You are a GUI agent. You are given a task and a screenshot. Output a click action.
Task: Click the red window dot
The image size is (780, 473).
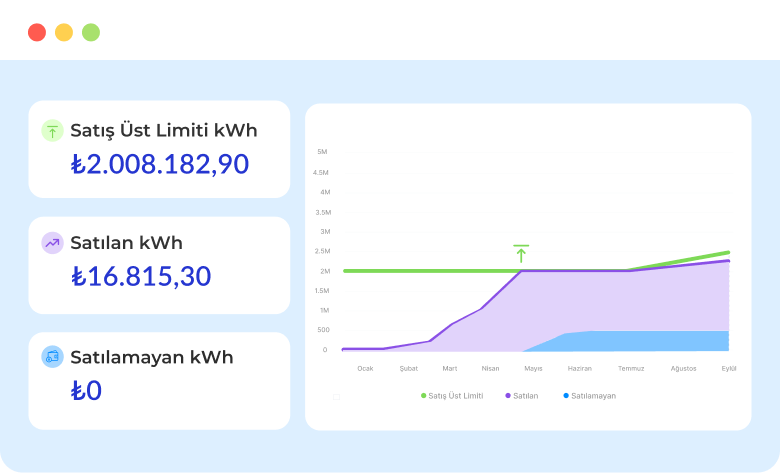(37, 32)
